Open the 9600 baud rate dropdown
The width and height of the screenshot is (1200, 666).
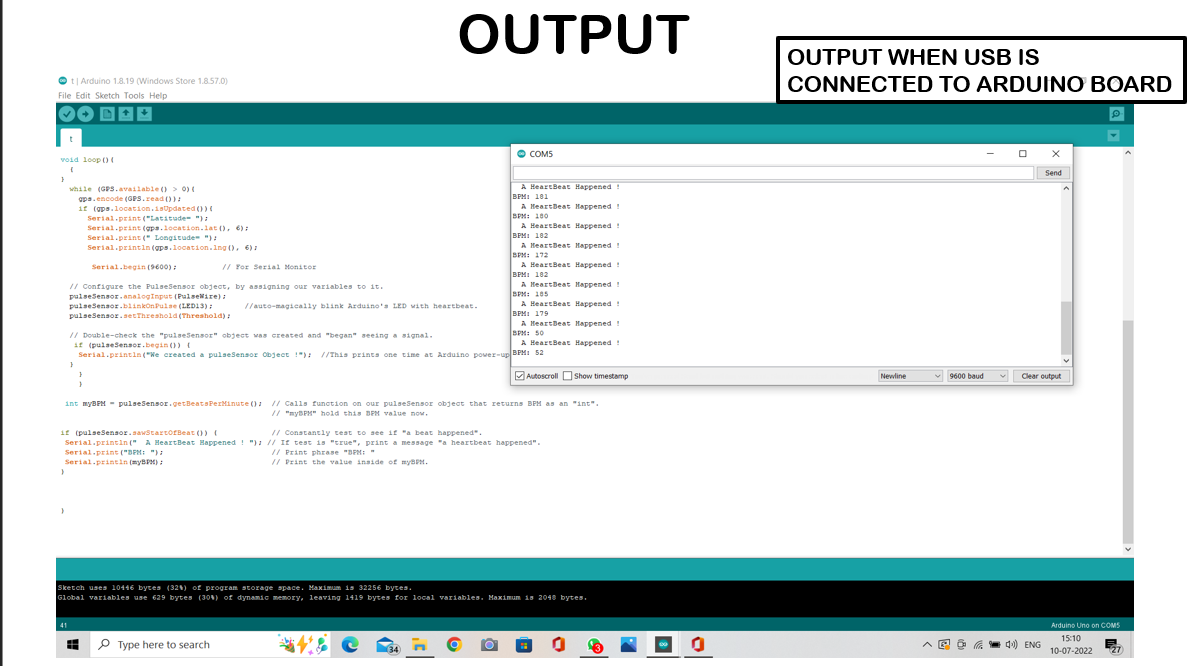click(x=977, y=376)
